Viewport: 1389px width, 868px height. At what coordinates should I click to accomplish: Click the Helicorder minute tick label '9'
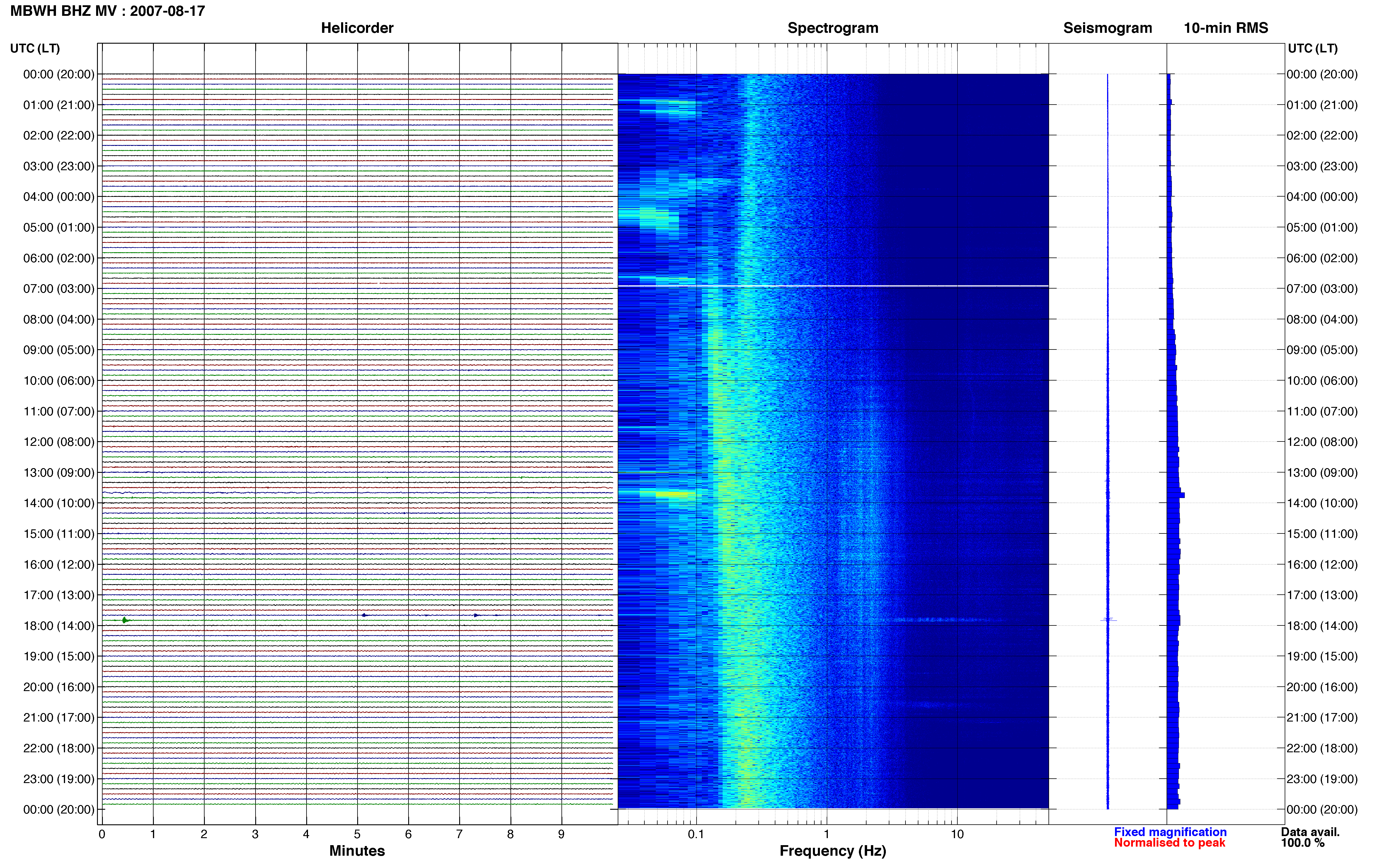click(x=561, y=835)
